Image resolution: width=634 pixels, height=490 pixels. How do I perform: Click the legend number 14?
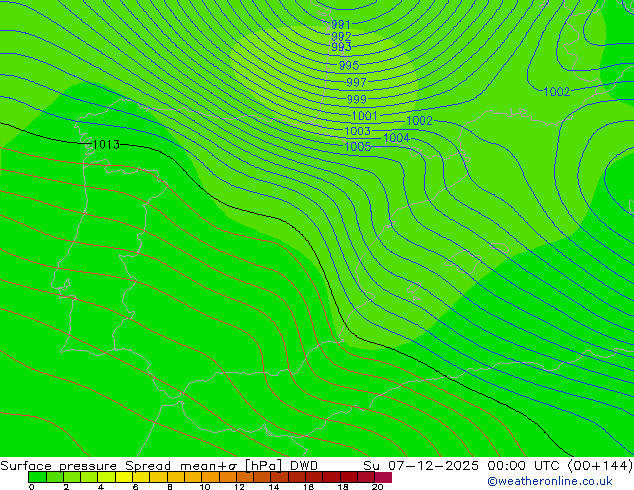pos(274,487)
